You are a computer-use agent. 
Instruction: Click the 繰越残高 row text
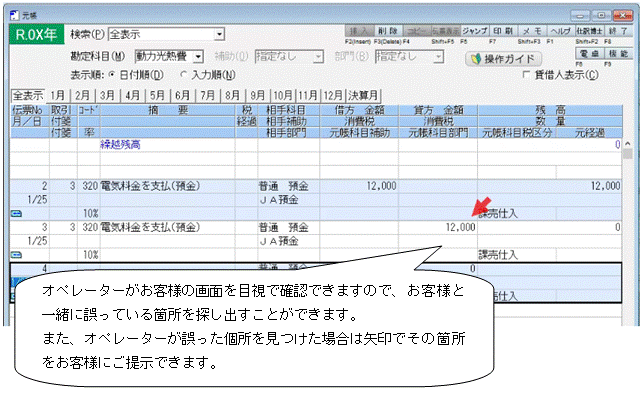point(120,145)
